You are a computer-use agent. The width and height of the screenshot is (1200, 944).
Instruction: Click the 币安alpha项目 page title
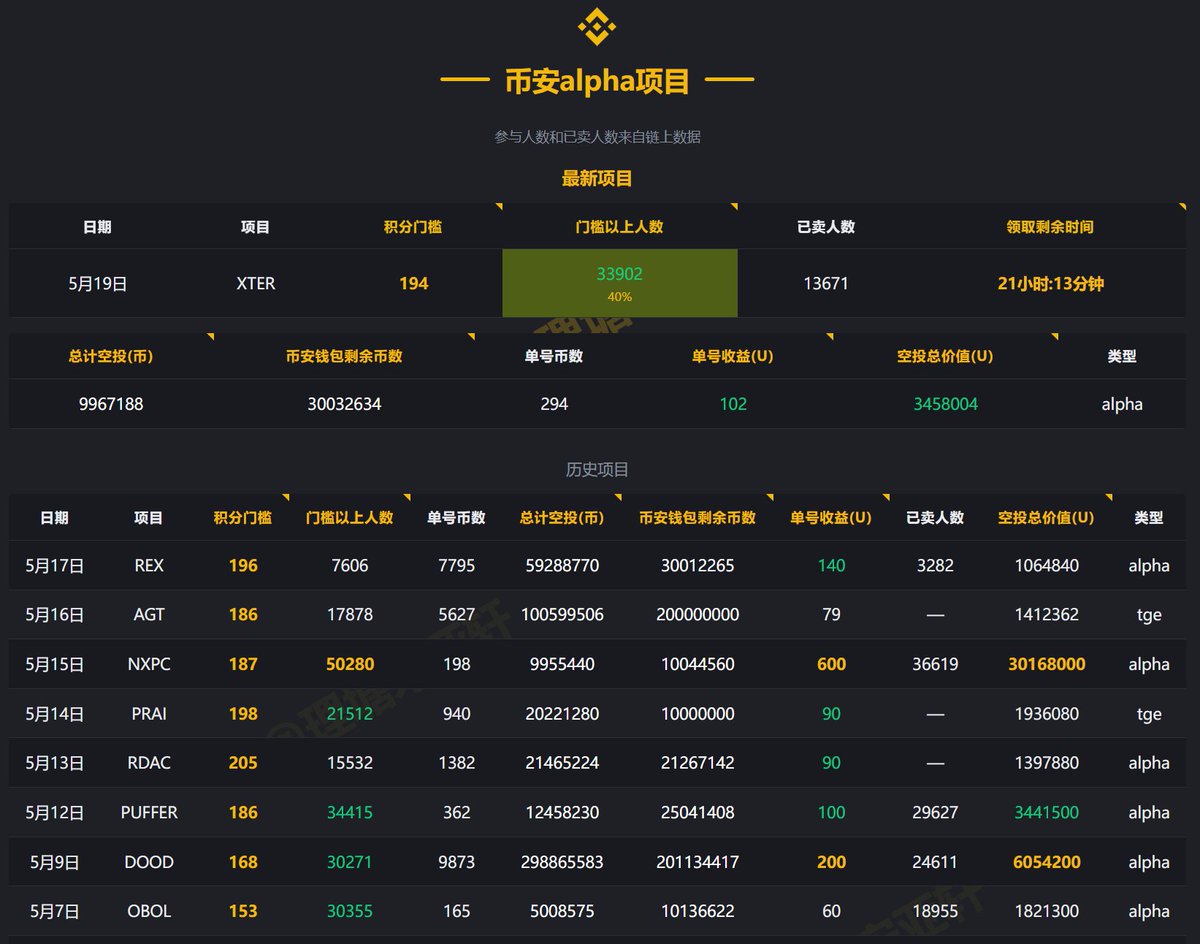pos(597,81)
